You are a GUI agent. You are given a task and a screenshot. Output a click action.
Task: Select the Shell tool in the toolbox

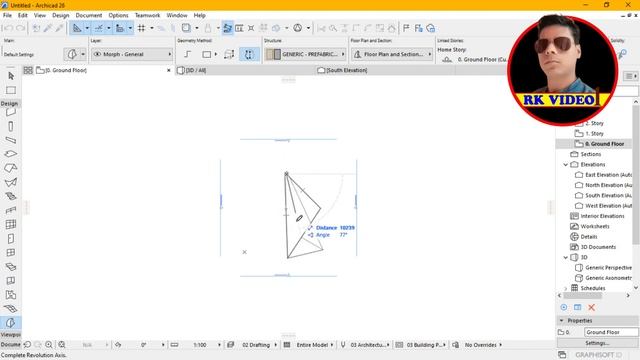[x=11, y=182]
